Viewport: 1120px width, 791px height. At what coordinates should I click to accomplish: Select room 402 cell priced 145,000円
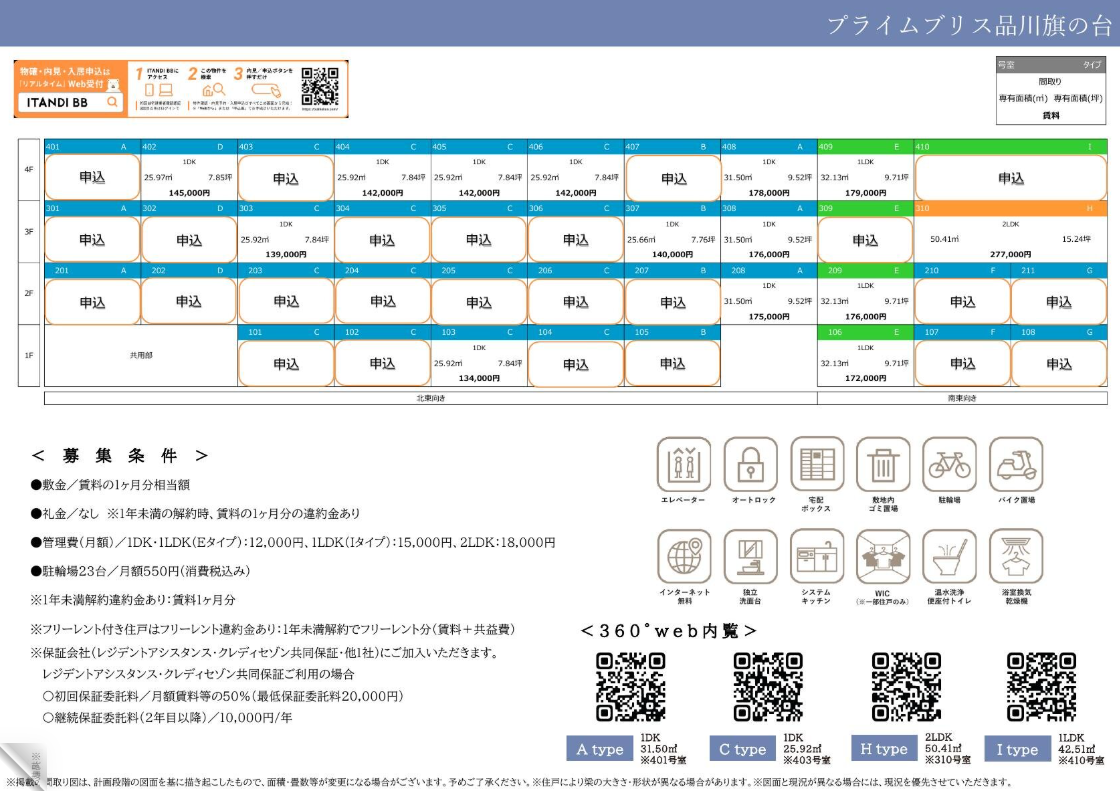click(189, 177)
